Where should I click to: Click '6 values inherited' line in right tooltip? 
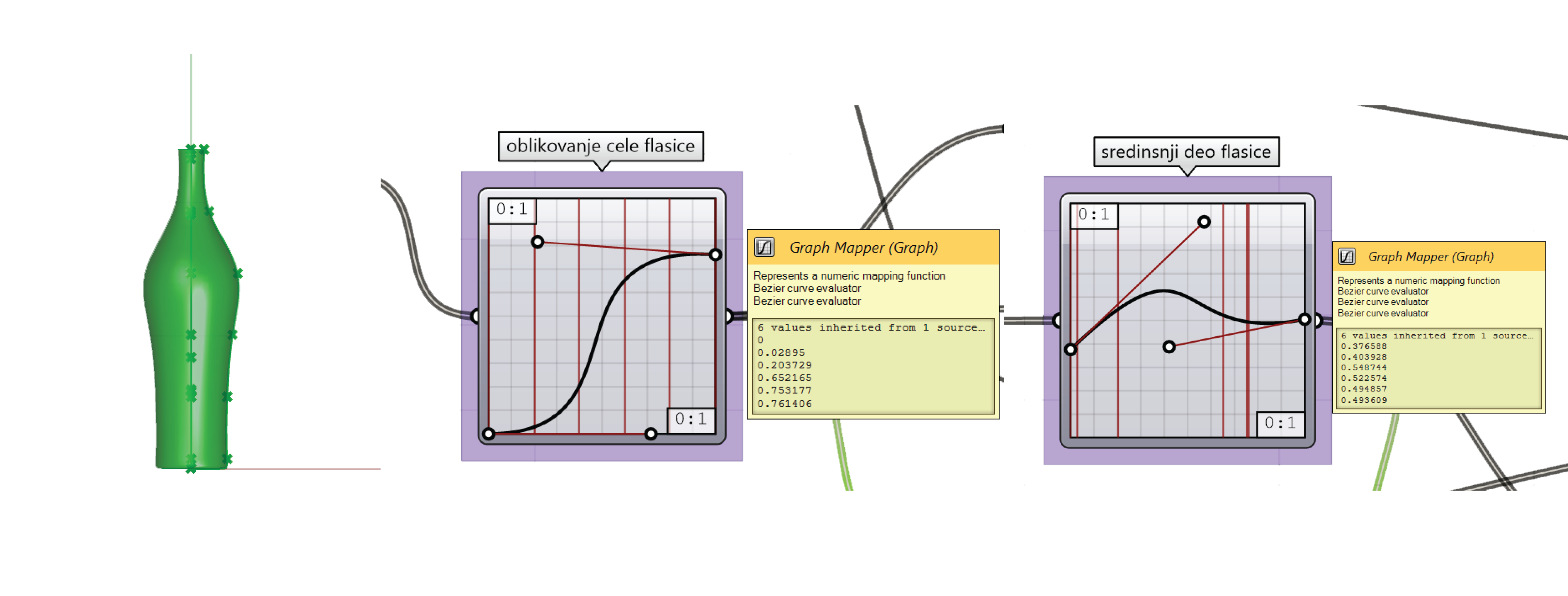1437,335
